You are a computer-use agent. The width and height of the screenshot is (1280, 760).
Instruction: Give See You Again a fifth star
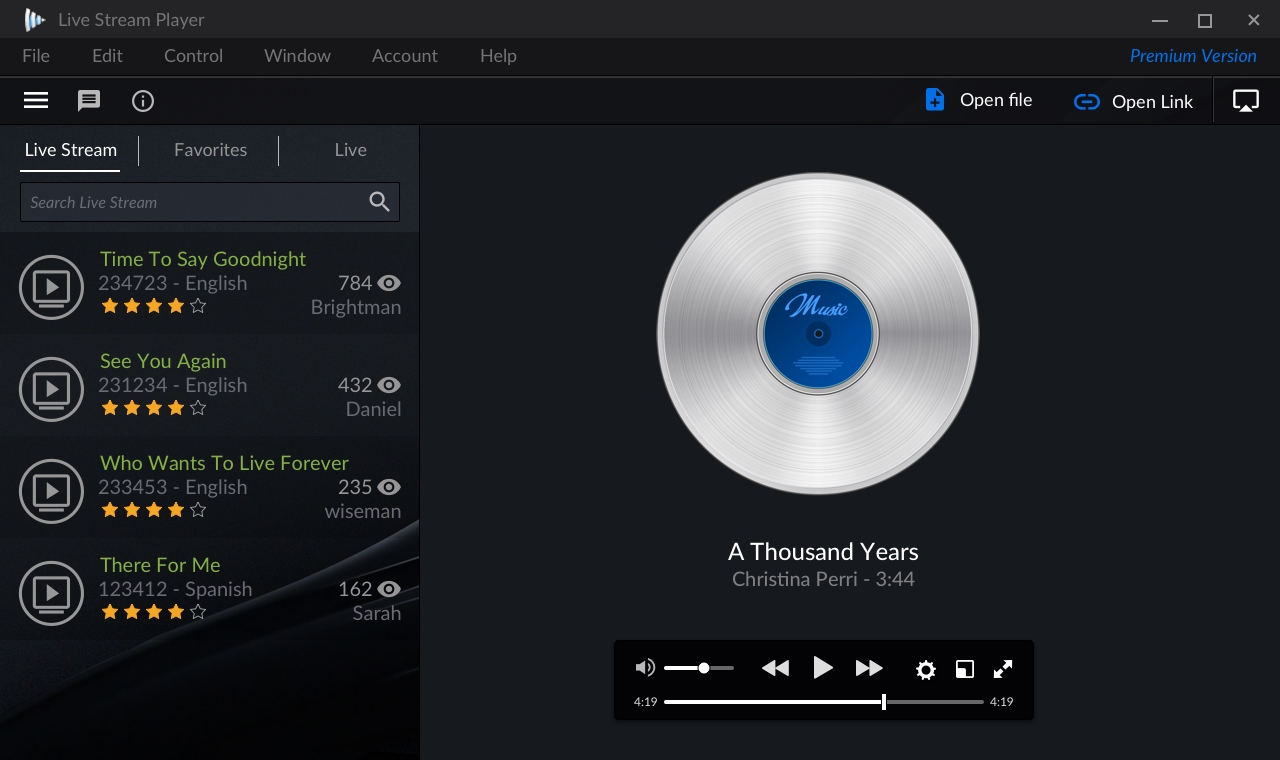click(199, 407)
